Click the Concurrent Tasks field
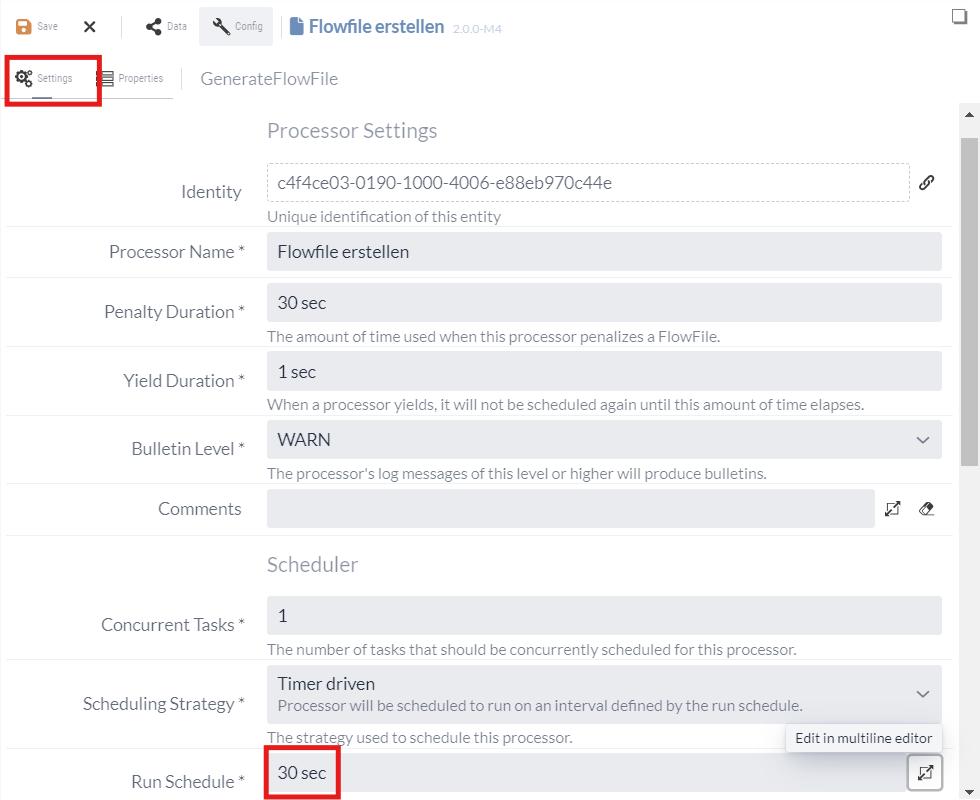 coord(604,616)
